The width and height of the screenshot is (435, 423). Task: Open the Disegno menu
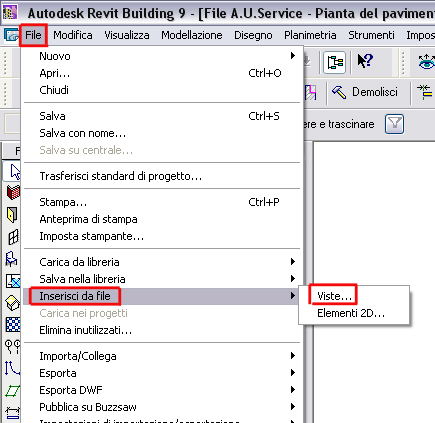(253, 35)
